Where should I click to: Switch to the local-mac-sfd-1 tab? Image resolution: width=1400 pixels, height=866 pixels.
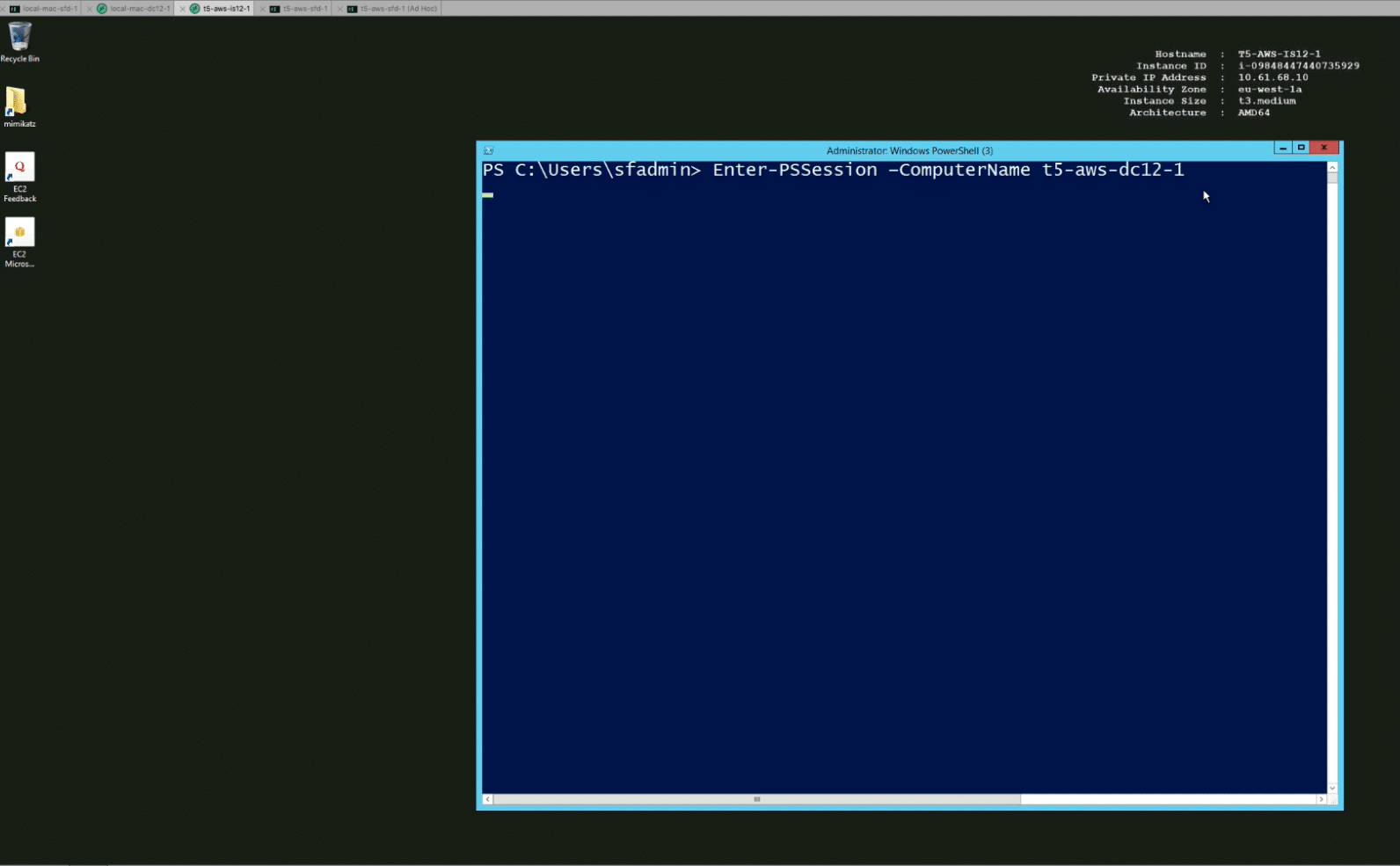coord(42,9)
